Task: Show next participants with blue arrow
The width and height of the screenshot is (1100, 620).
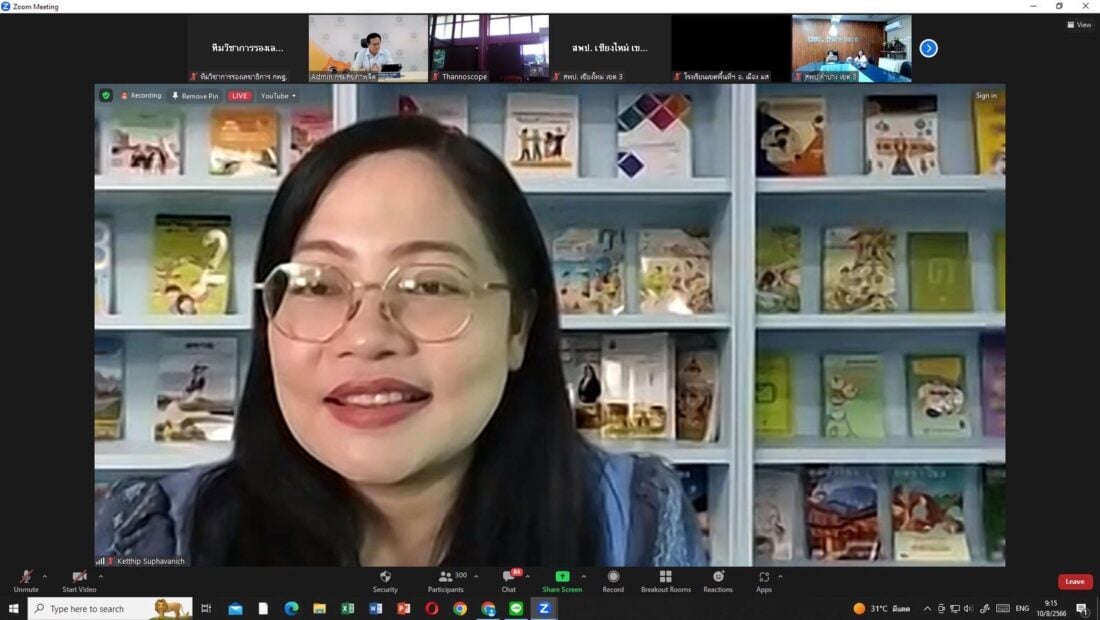Action: [x=929, y=48]
